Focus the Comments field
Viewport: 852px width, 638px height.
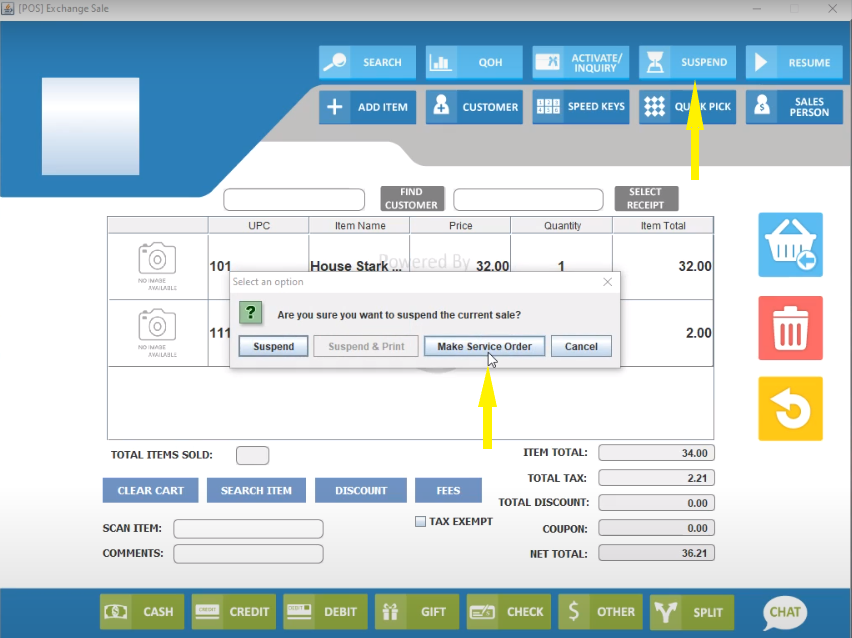[248, 554]
